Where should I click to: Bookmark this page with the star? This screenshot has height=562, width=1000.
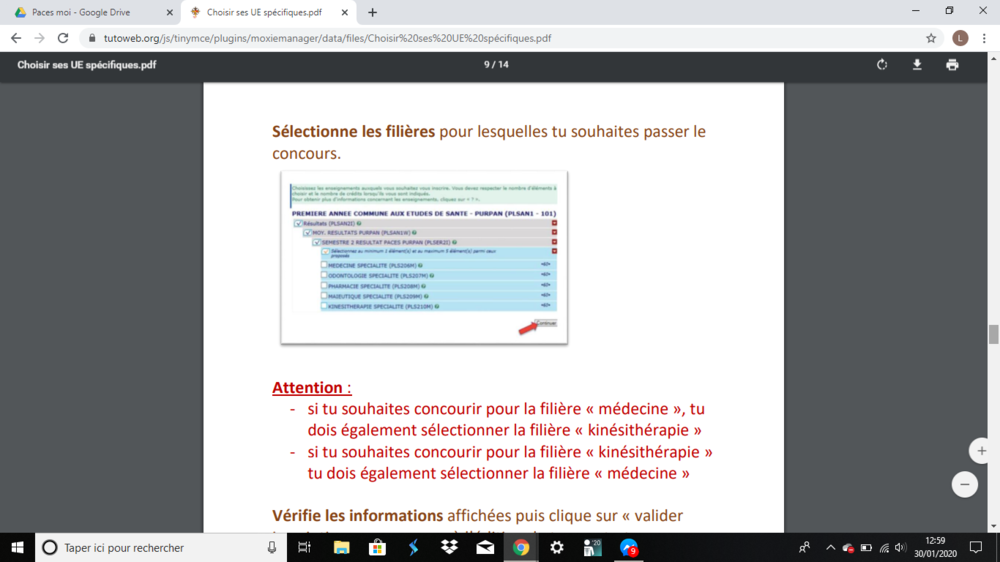pos(931,38)
